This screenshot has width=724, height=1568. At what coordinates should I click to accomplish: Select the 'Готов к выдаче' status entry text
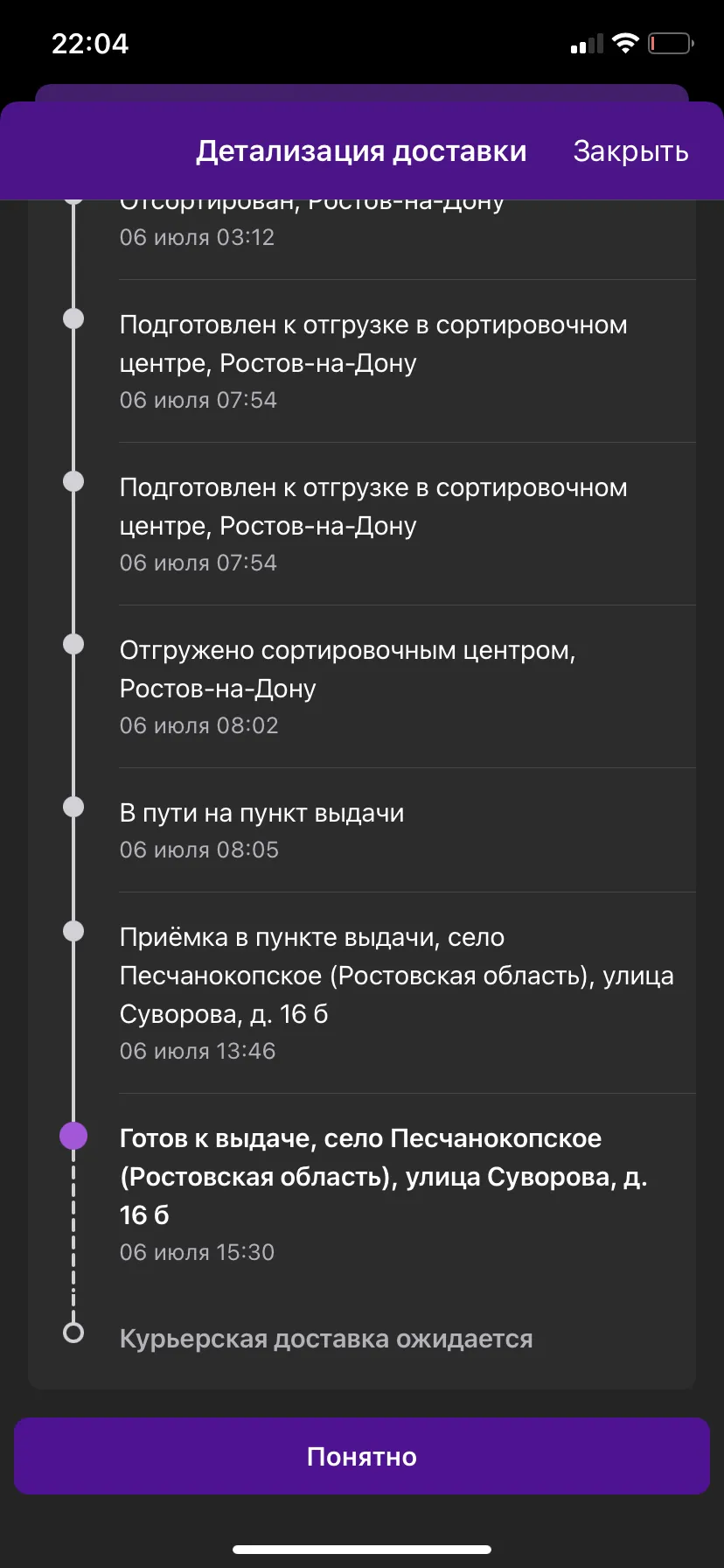pos(384,1177)
